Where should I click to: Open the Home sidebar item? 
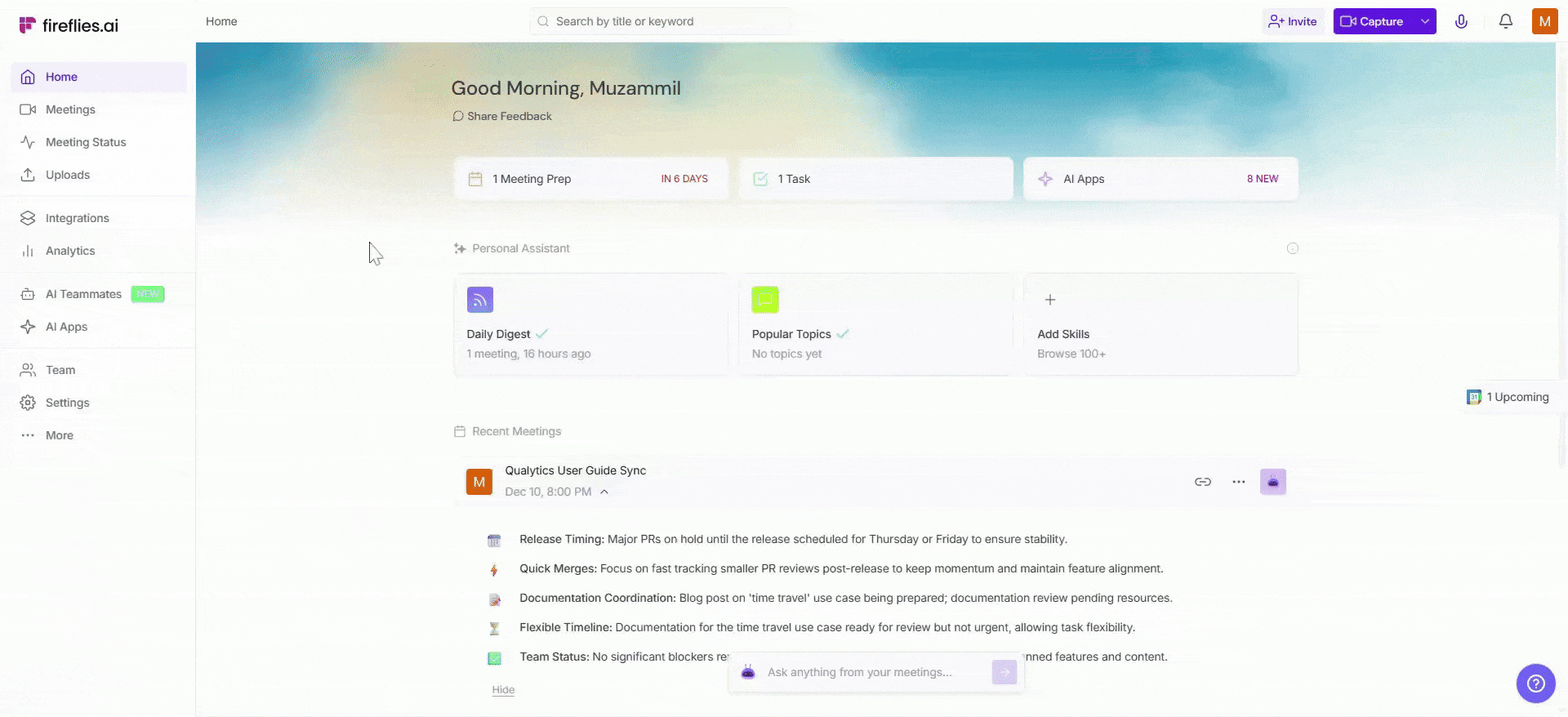(x=99, y=77)
